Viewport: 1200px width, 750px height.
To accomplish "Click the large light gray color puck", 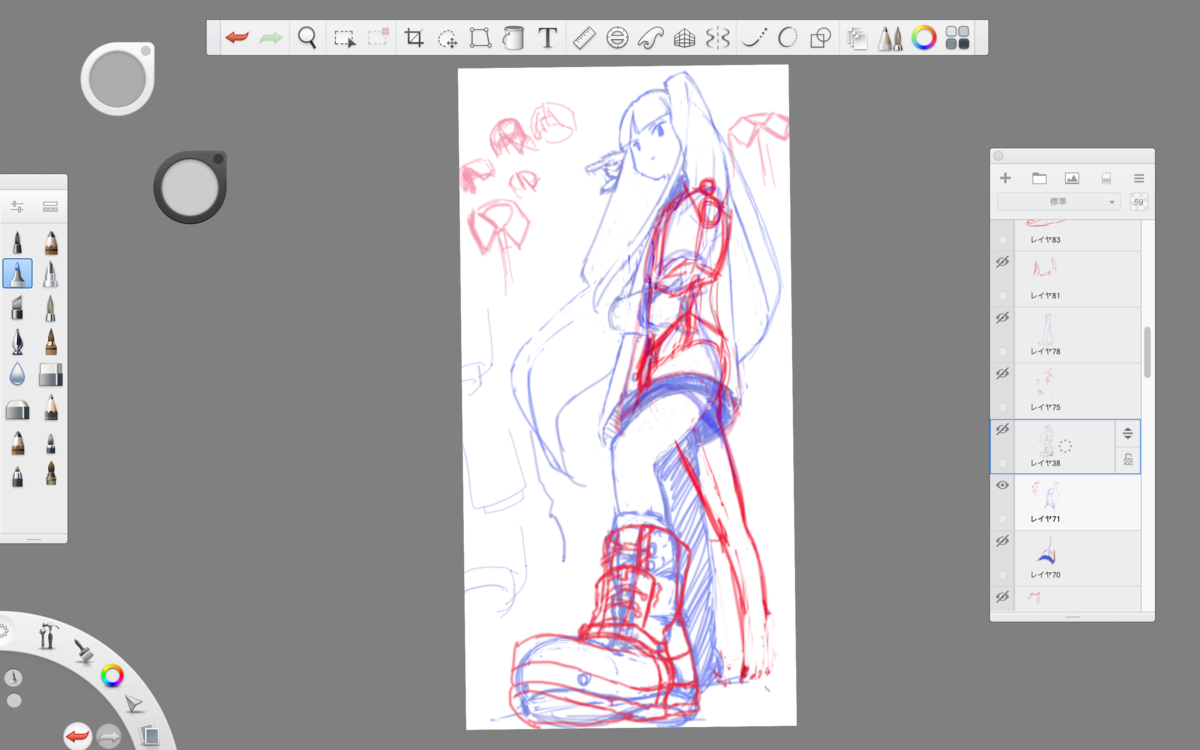I will pos(117,78).
